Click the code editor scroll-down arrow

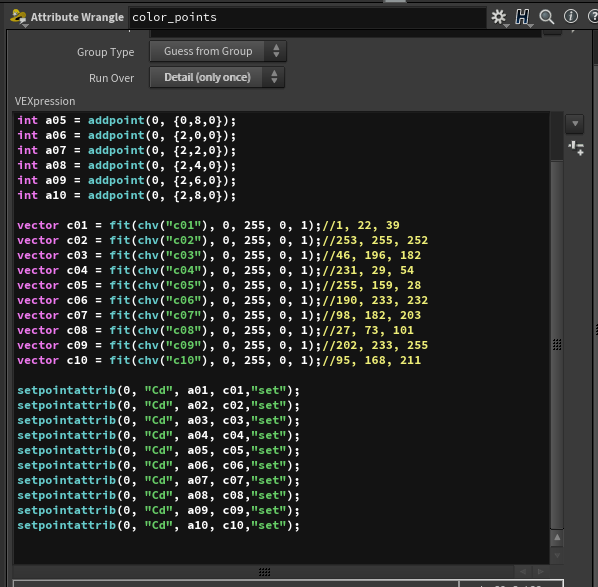(557, 555)
